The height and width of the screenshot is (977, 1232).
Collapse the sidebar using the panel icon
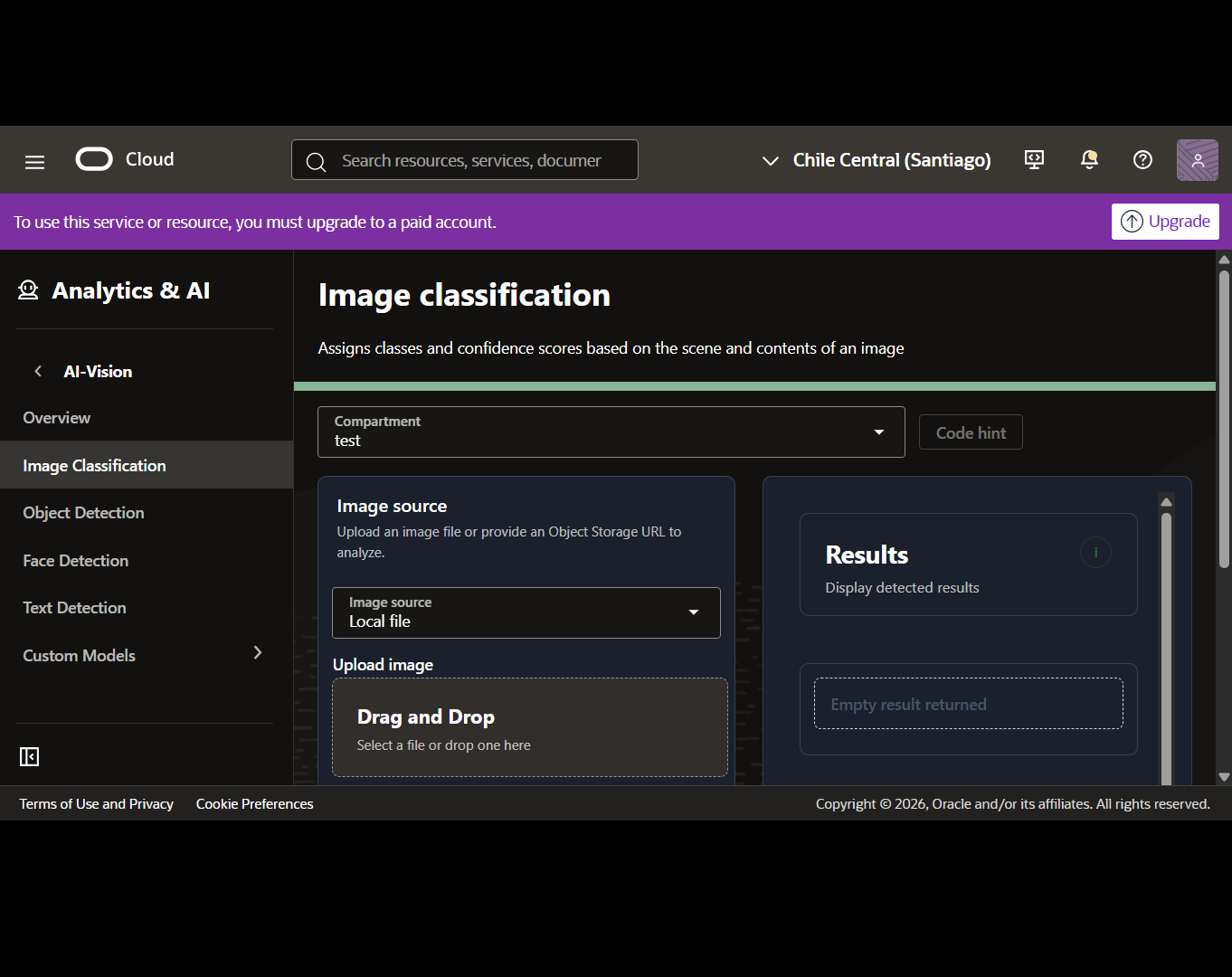(x=30, y=756)
